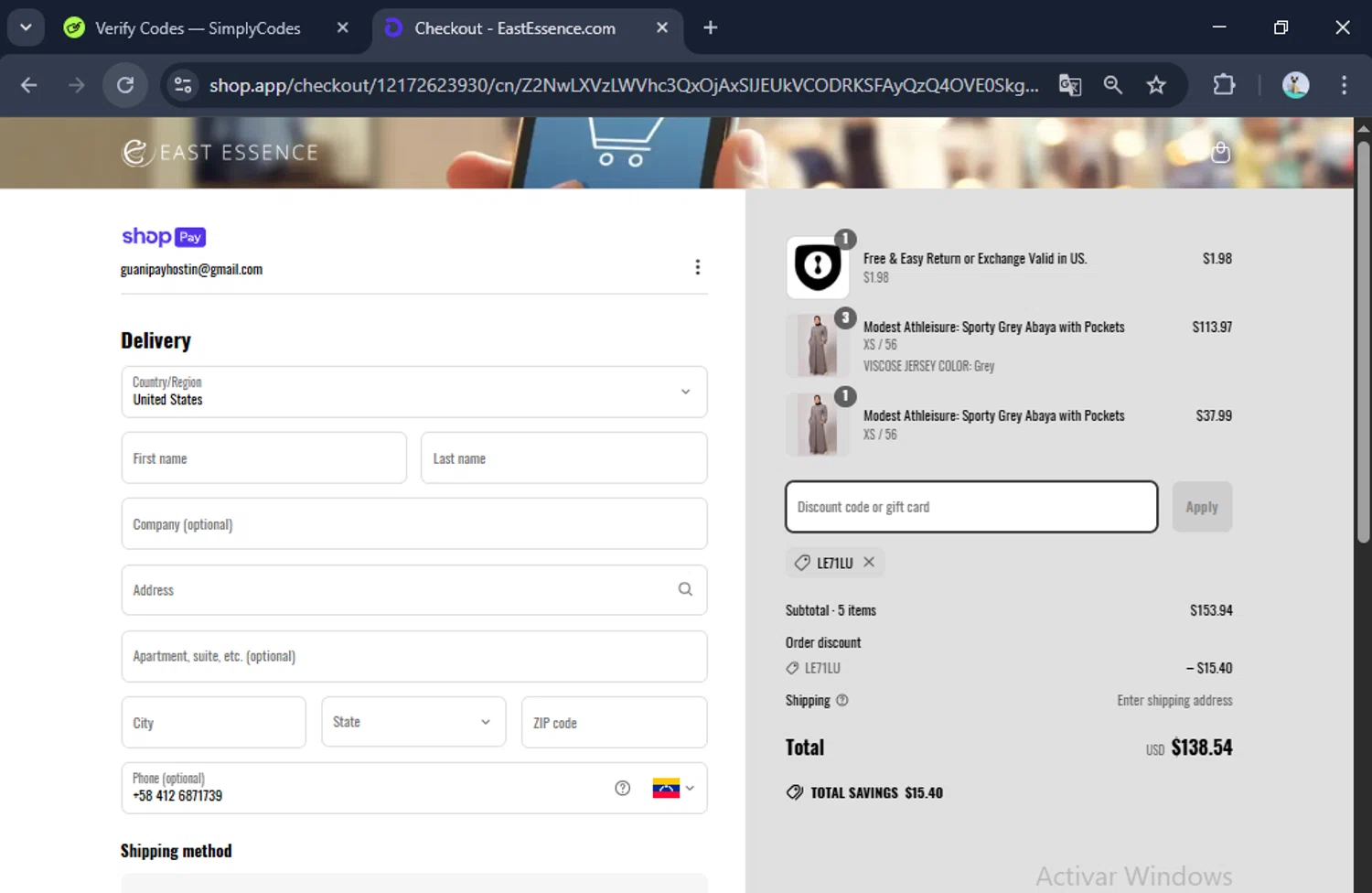
Task: Show shipping info help icon
Action: point(842,700)
